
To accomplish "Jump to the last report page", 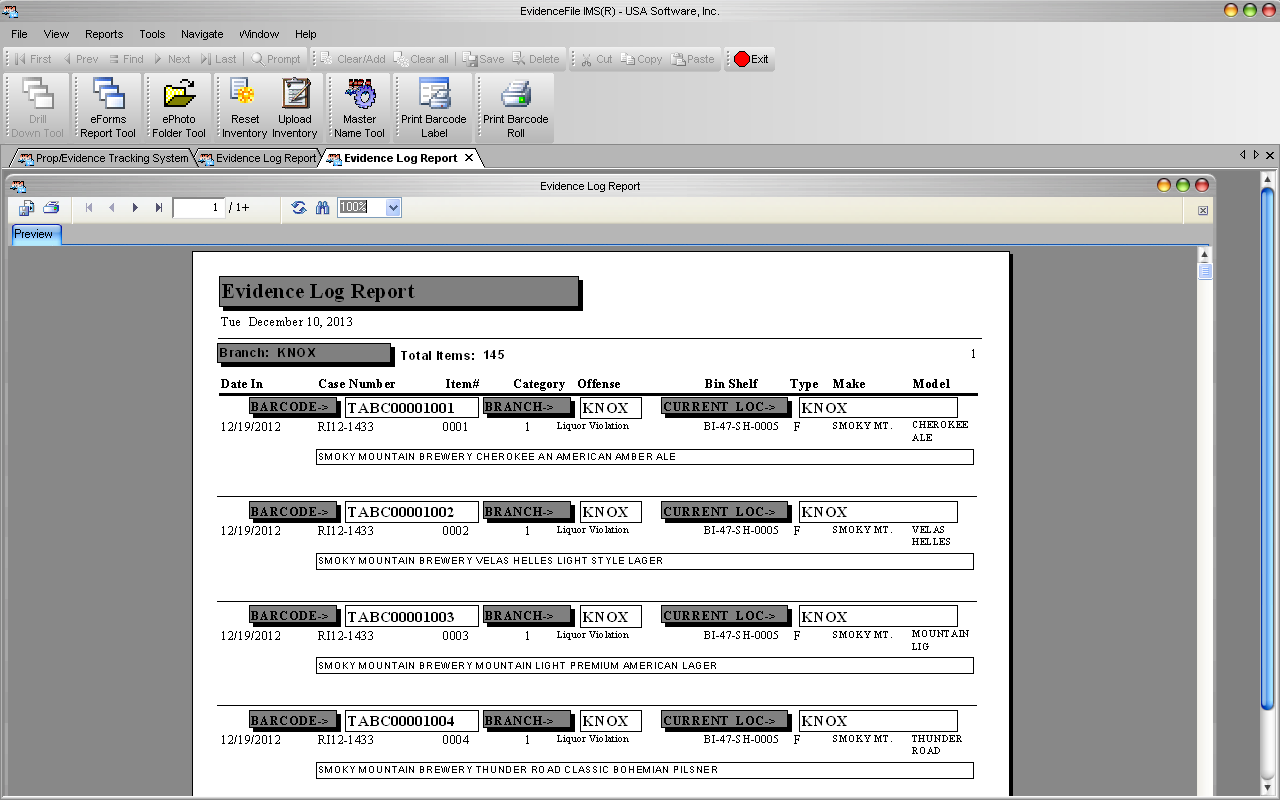I will (x=159, y=208).
